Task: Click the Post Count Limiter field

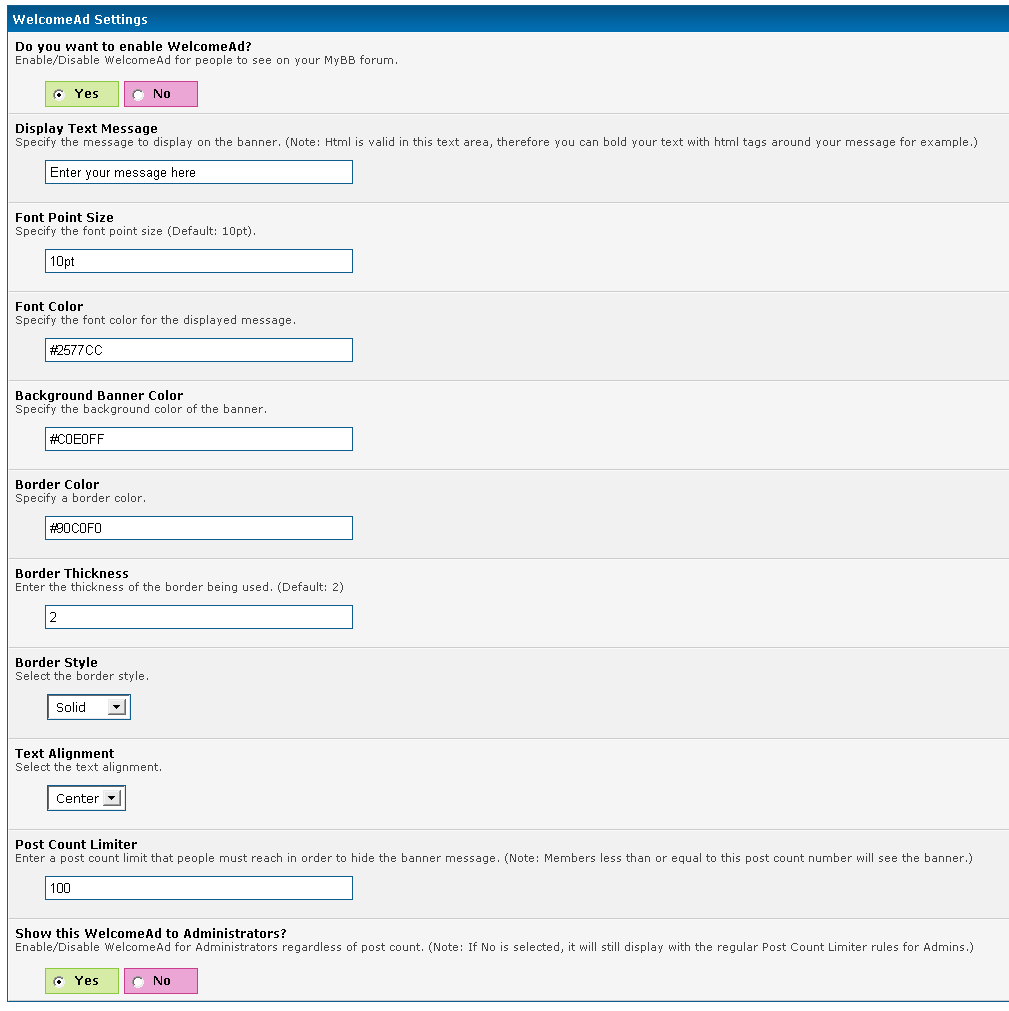Action: click(199, 889)
